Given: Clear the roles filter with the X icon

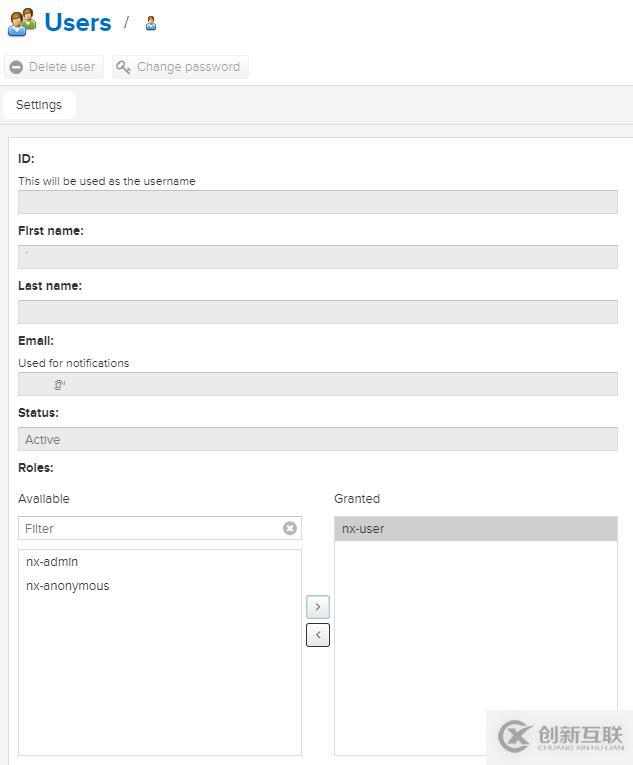Looking at the screenshot, I should click(x=290, y=528).
